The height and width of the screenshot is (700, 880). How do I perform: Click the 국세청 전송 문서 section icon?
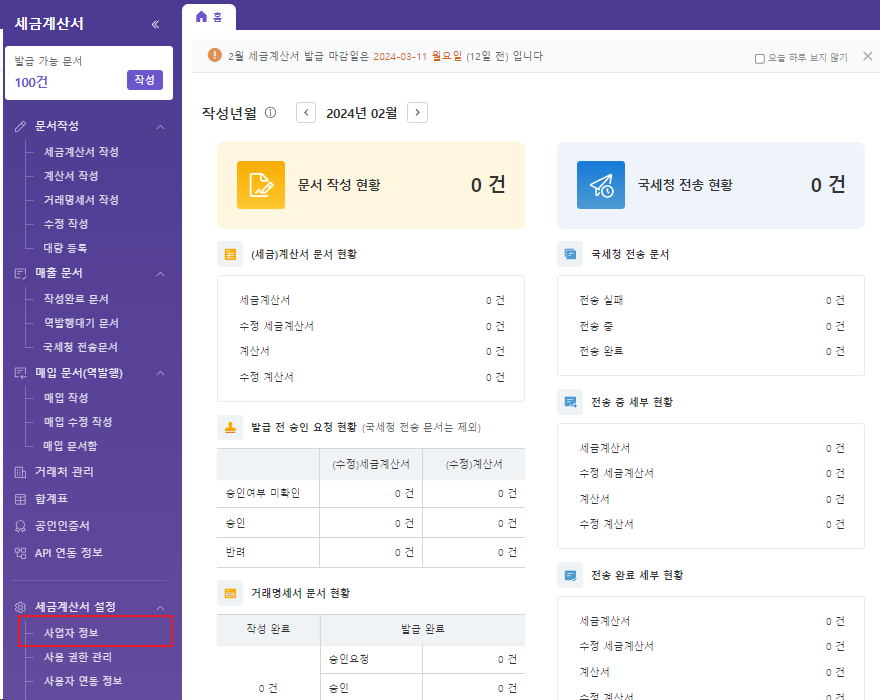[570, 254]
